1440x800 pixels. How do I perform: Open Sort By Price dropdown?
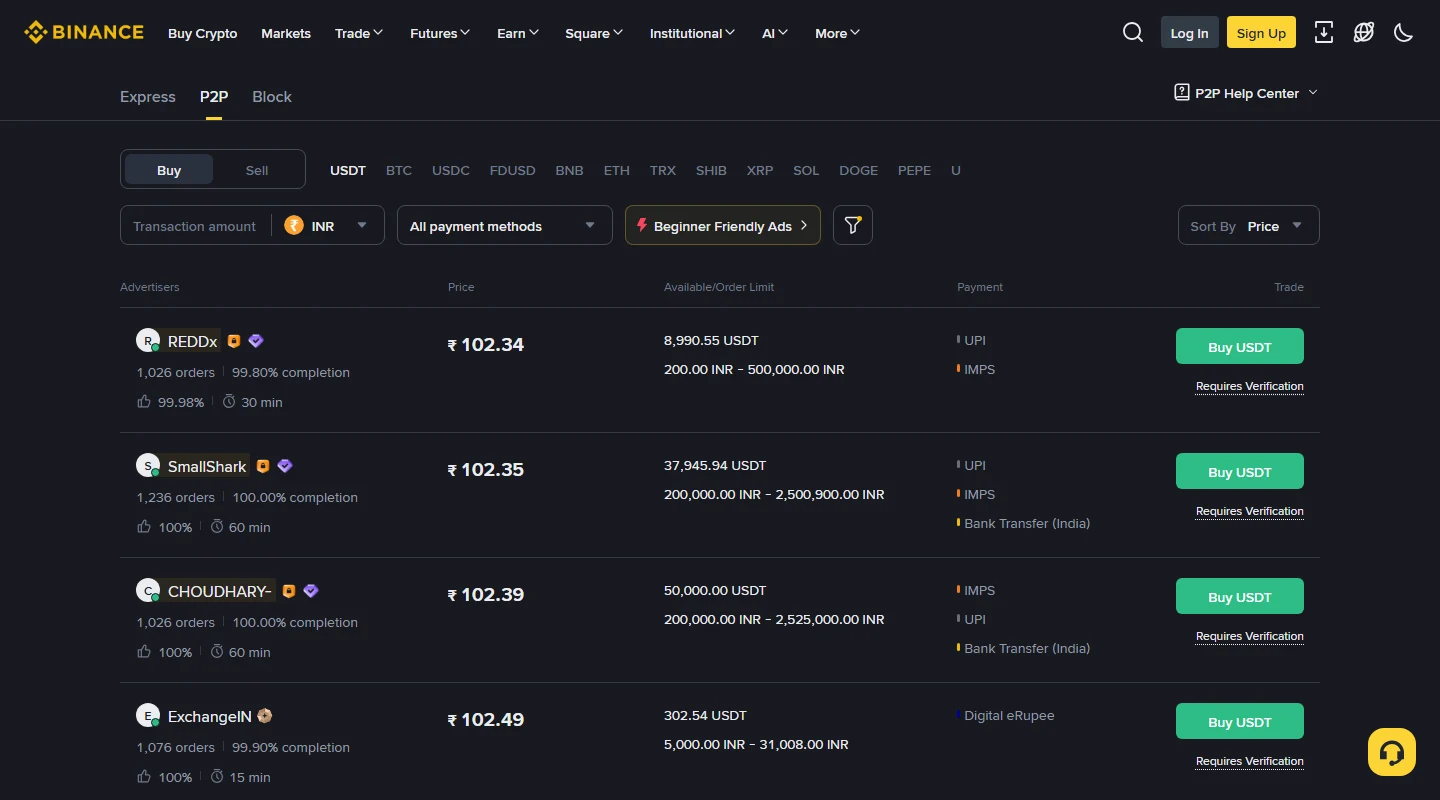1249,225
